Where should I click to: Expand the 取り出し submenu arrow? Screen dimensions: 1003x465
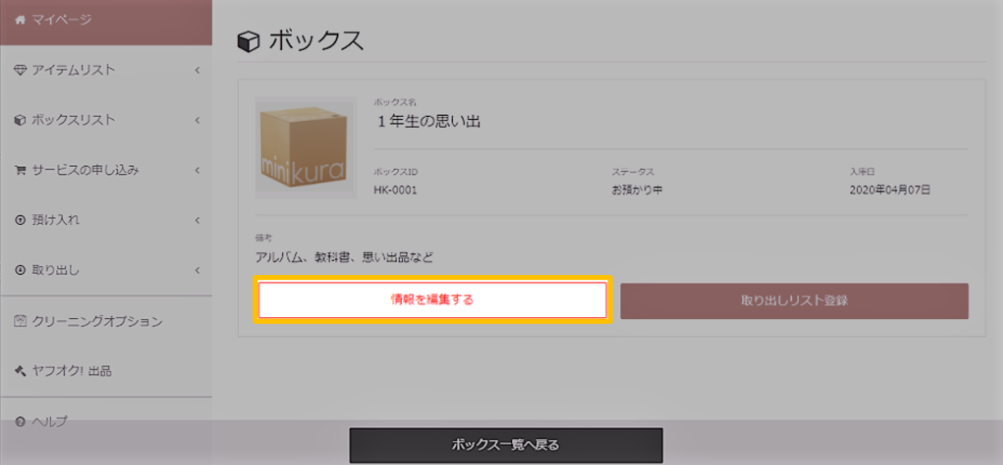[x=198, y=270]
